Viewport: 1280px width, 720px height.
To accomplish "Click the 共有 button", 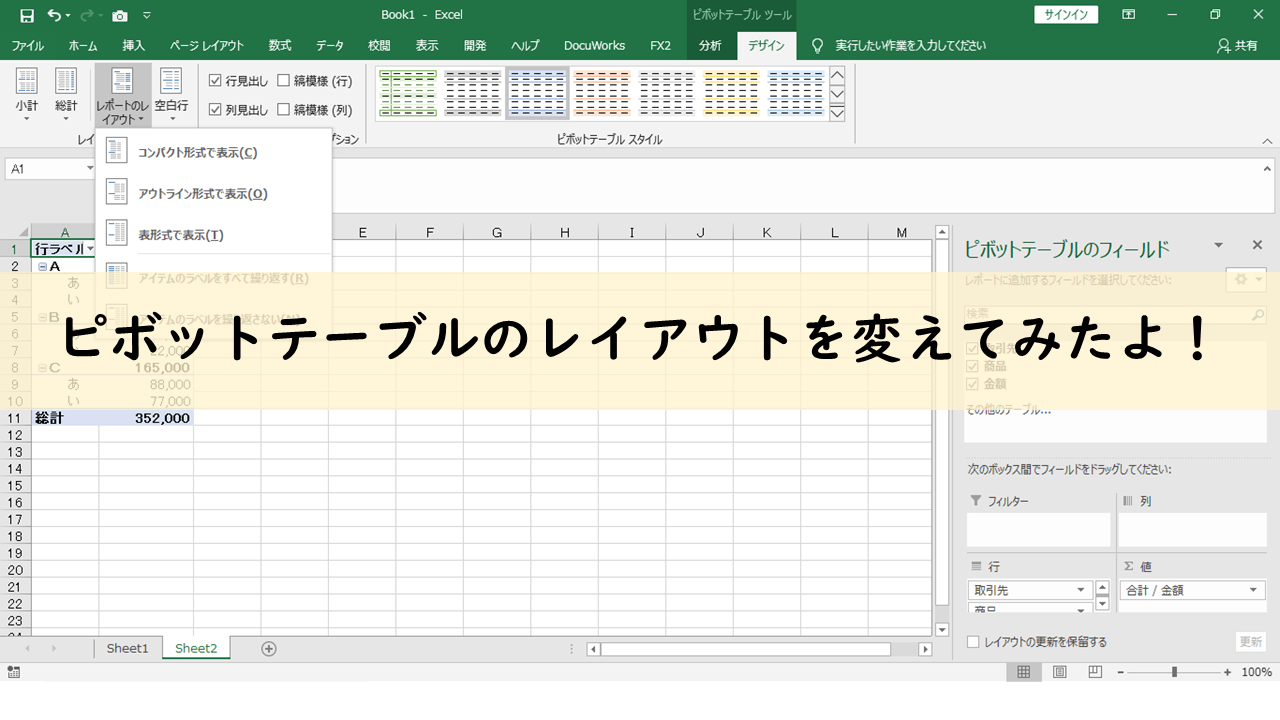I will (1237, 45).
